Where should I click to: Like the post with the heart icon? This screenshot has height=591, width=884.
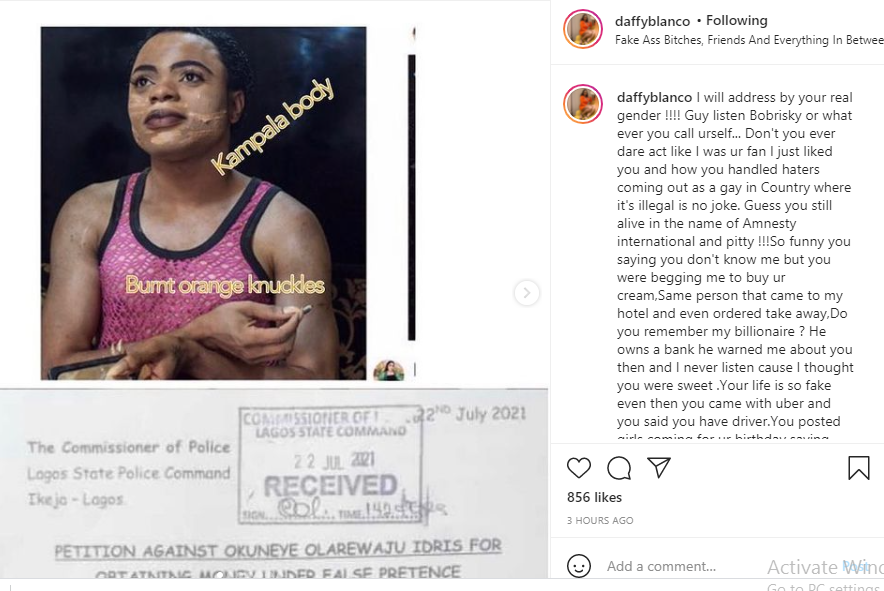click(578, 468)
